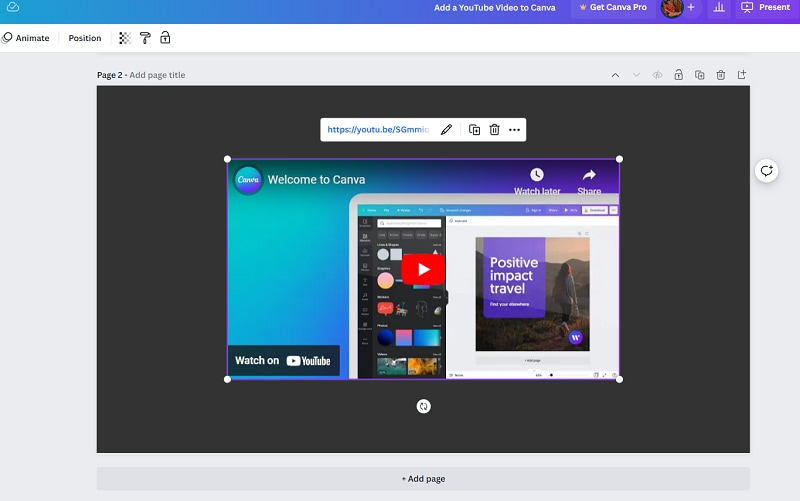
Task: Move page up with chevron arrow
Action: [615, 75]
